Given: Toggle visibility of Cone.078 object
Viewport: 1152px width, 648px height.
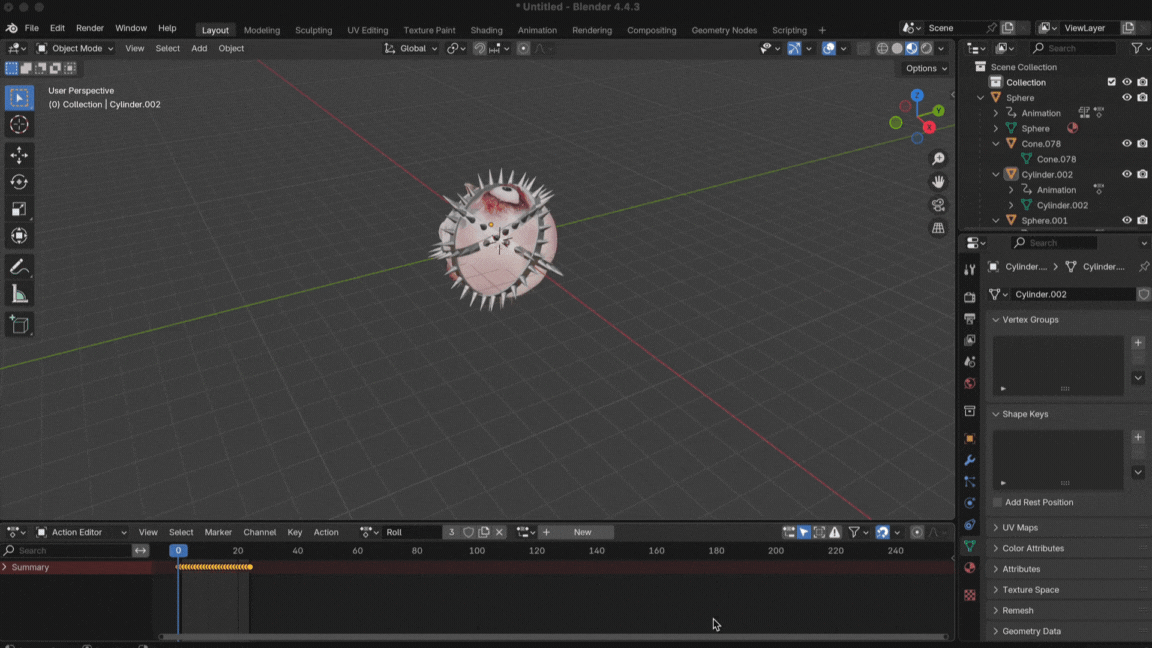Looking at the screenshot, I should 1126,143.
